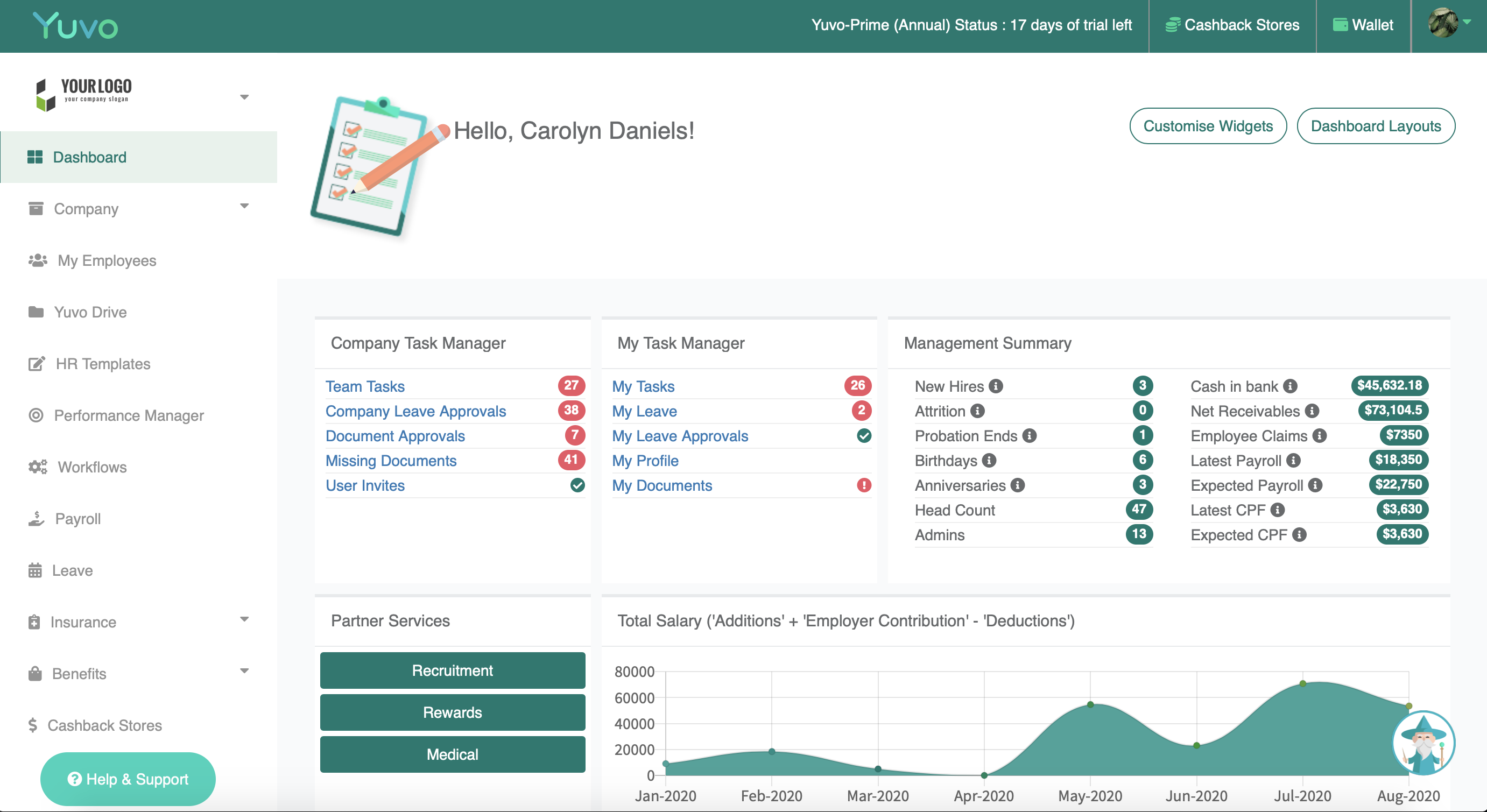Click the green checkmark beside User Invites
Image resolution: width=1487 pixels, height=812 pixels.
[577, 485]
